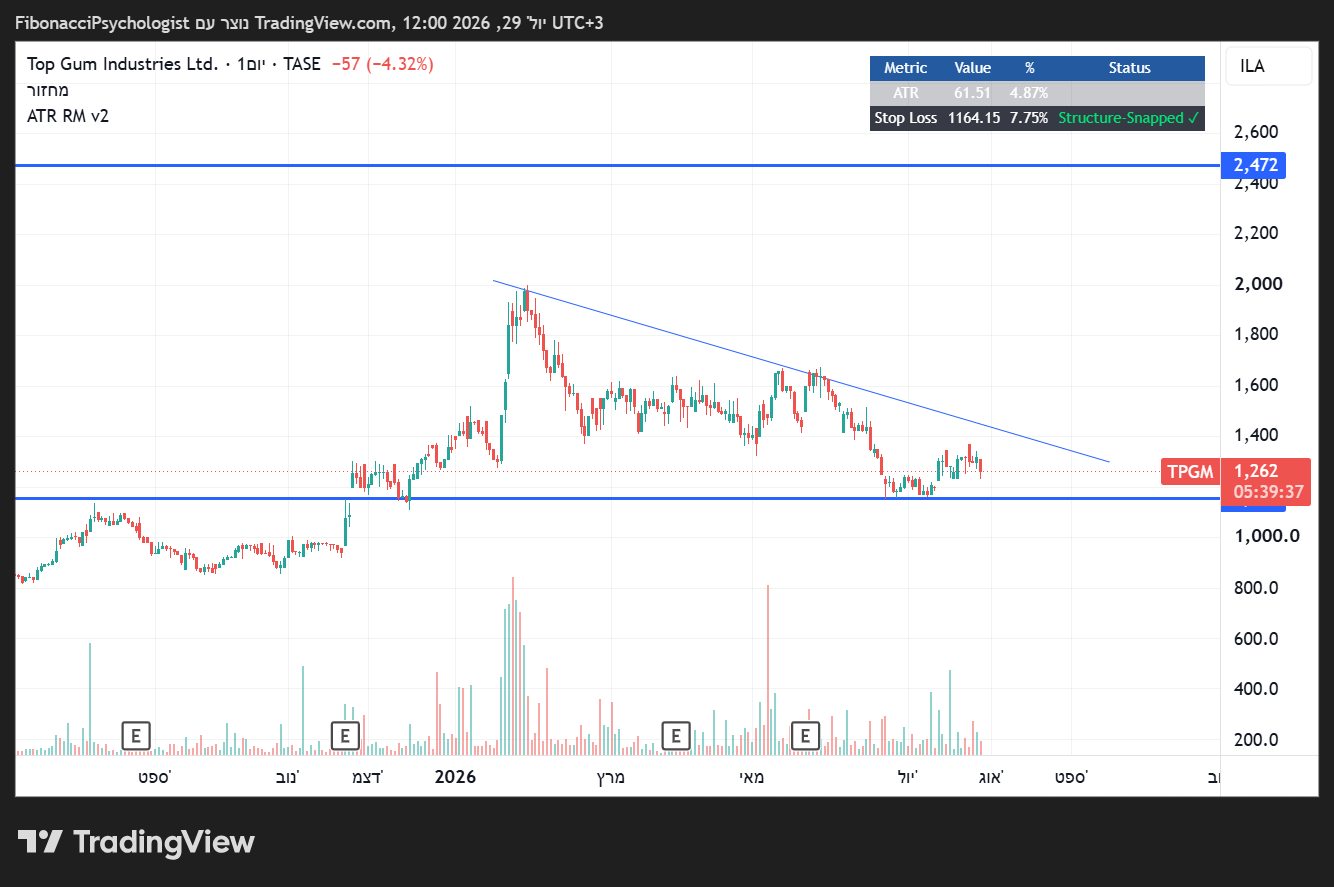Open the E earnings marker beside דצמ'
The image size is (1334, 887).
345,736
